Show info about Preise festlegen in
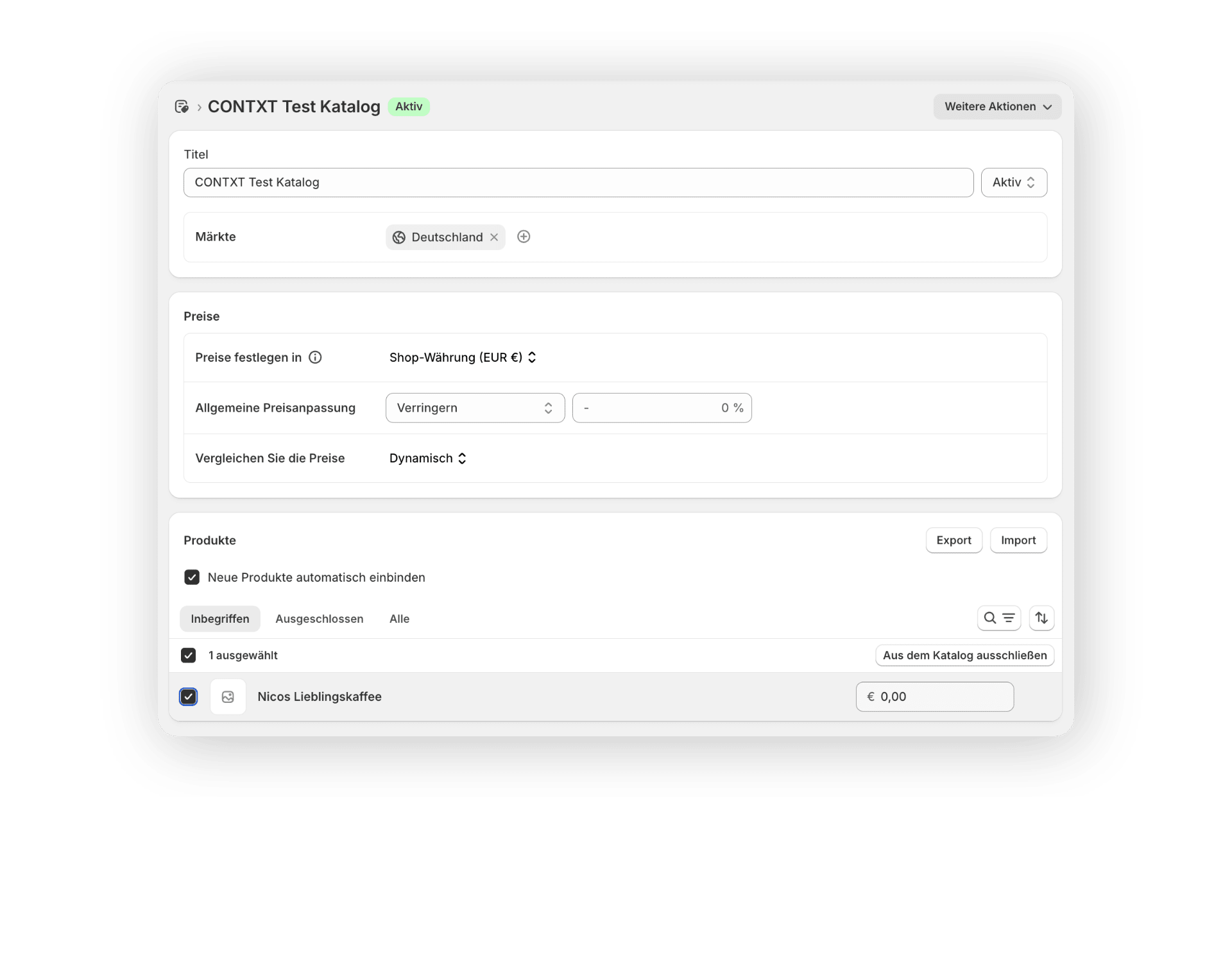This screenshot has height=962, width=1232. click(315, 357)
